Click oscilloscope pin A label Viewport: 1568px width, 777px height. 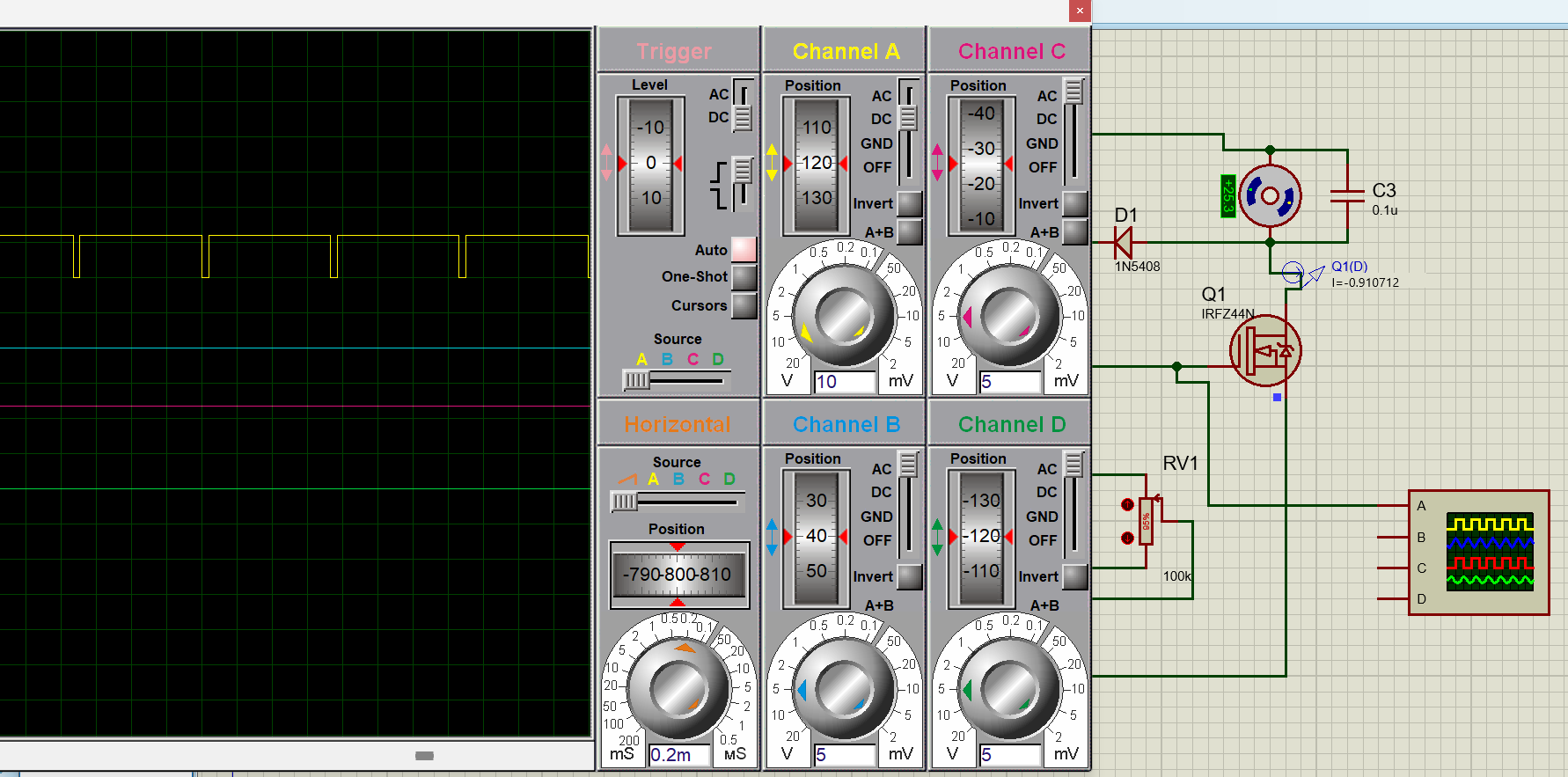coord(1421,506)
